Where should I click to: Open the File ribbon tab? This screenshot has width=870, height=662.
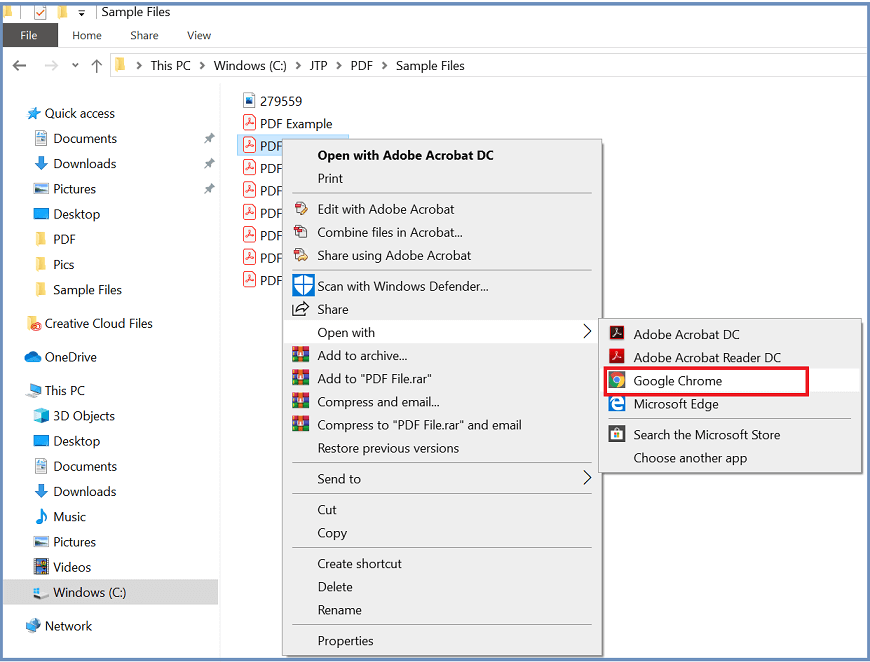point(29,35)
